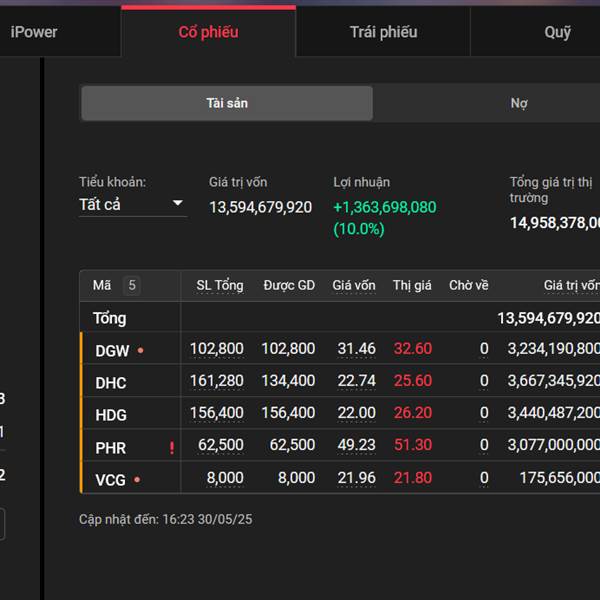600x600 pixels.
Task: Click the Giá trị vốn column header
Action: click(572, 285)
